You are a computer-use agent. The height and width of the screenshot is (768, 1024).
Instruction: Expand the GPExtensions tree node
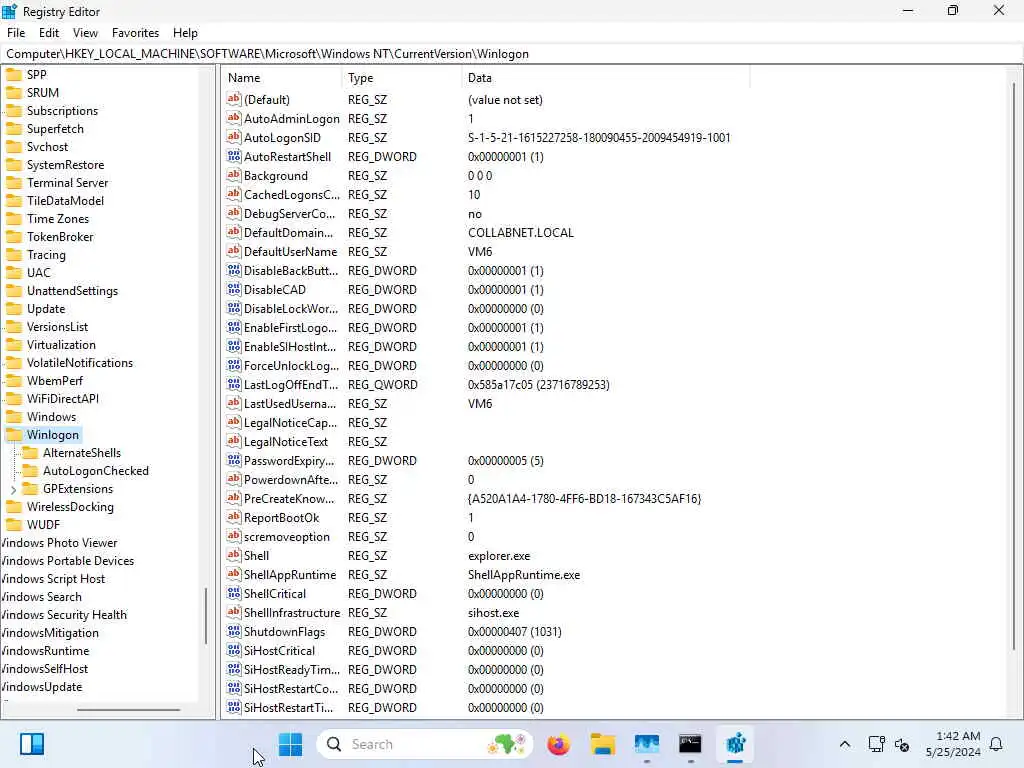point(13,489)
